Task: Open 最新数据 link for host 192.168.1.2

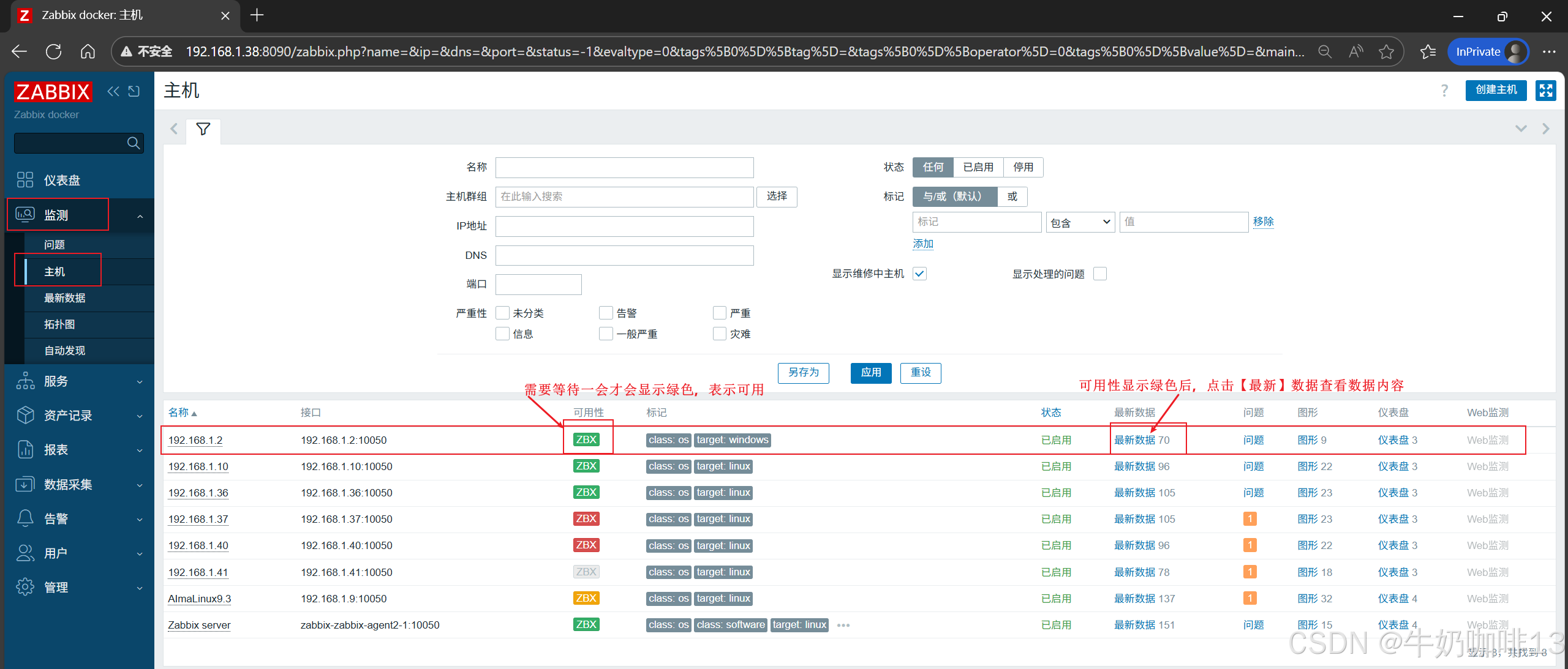Action: click(x=1134, y=440)
